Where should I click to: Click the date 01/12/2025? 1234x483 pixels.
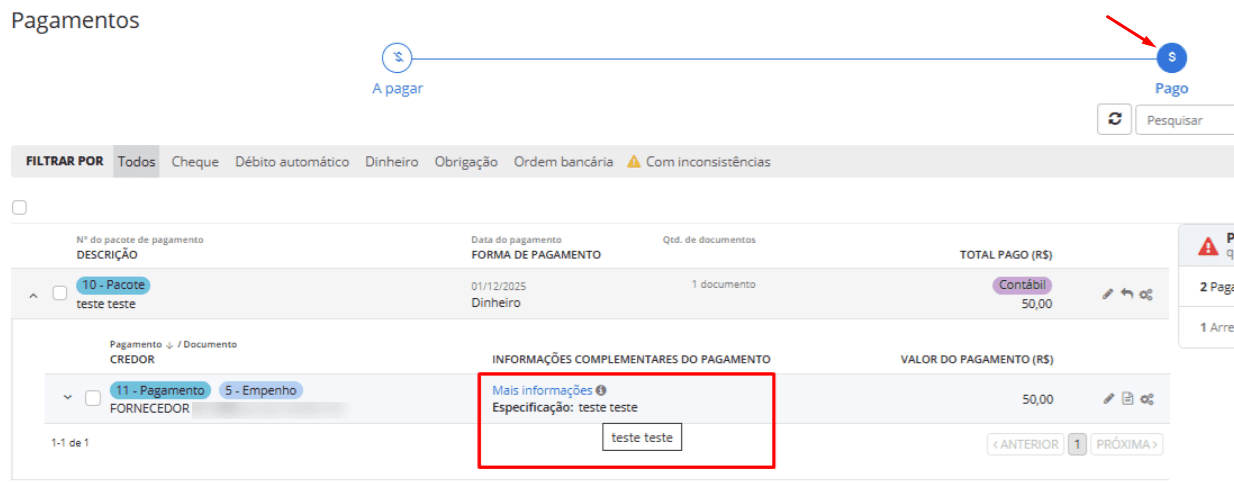[498, 286]
